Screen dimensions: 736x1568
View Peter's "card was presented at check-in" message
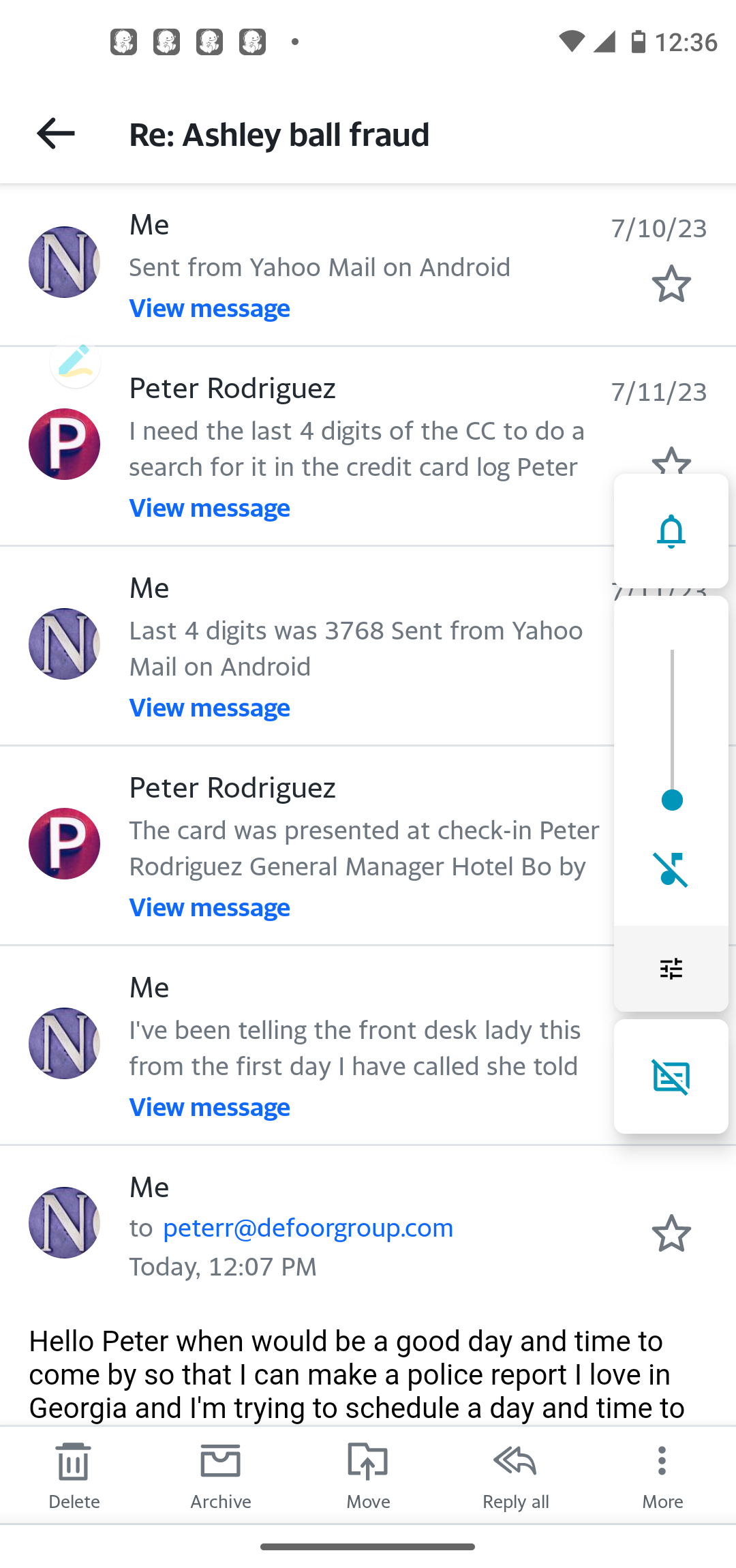[x=210, y=907]
